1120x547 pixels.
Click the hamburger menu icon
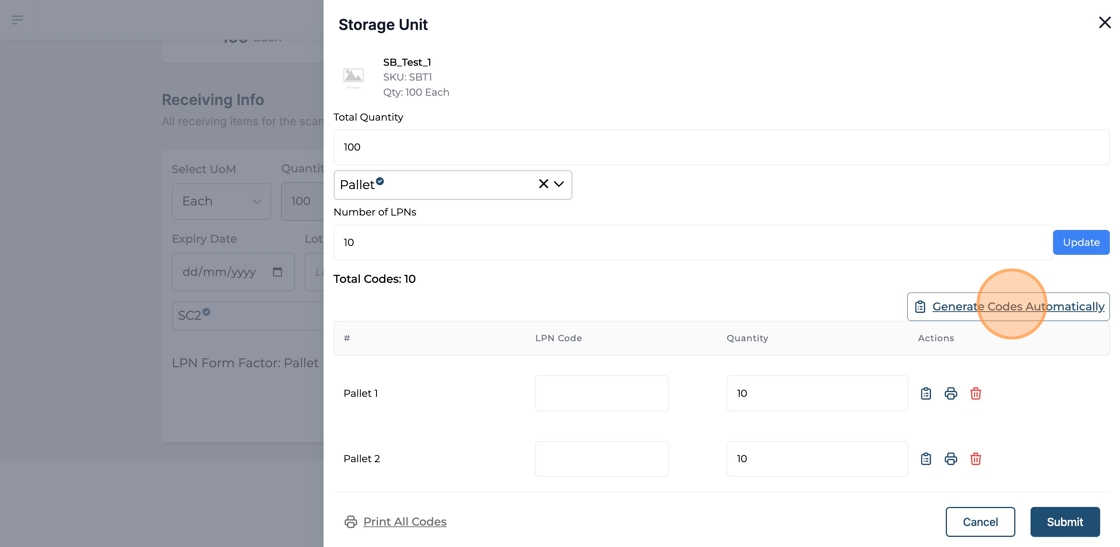tap(17, 20)
